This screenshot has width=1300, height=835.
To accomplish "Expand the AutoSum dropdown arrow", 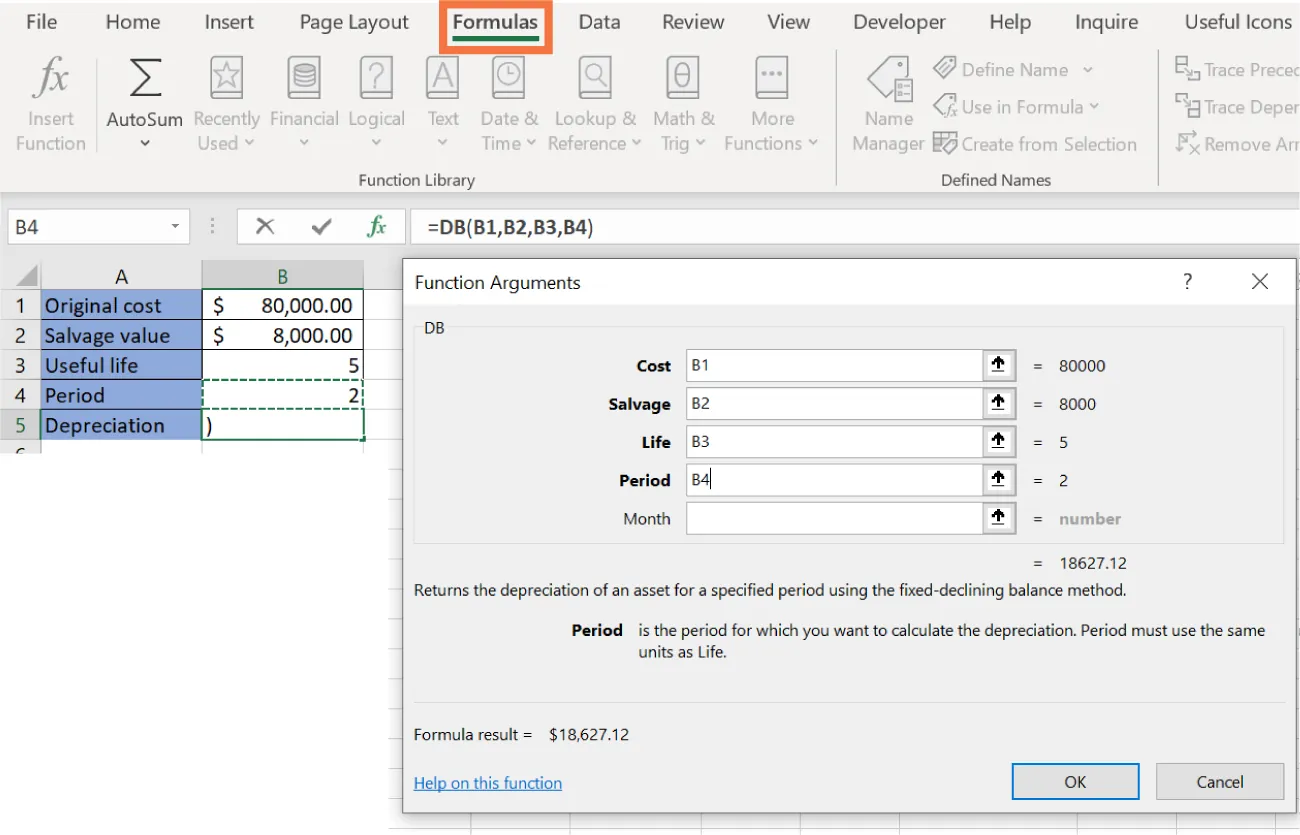I will click(143, 143).
